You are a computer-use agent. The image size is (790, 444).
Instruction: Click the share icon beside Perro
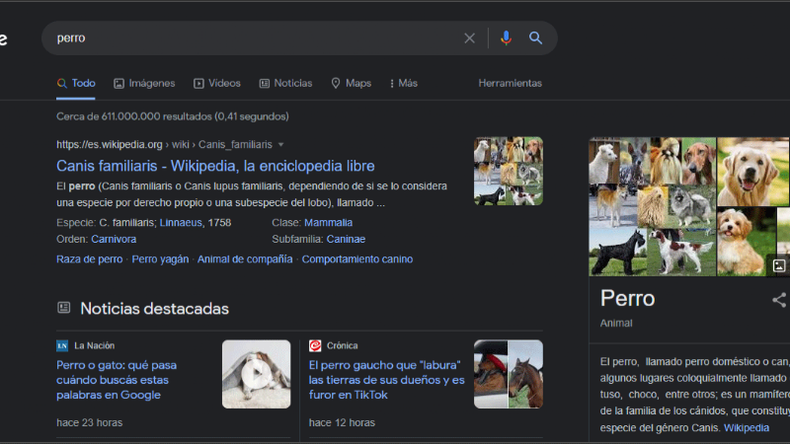click(x=779, y=300)
